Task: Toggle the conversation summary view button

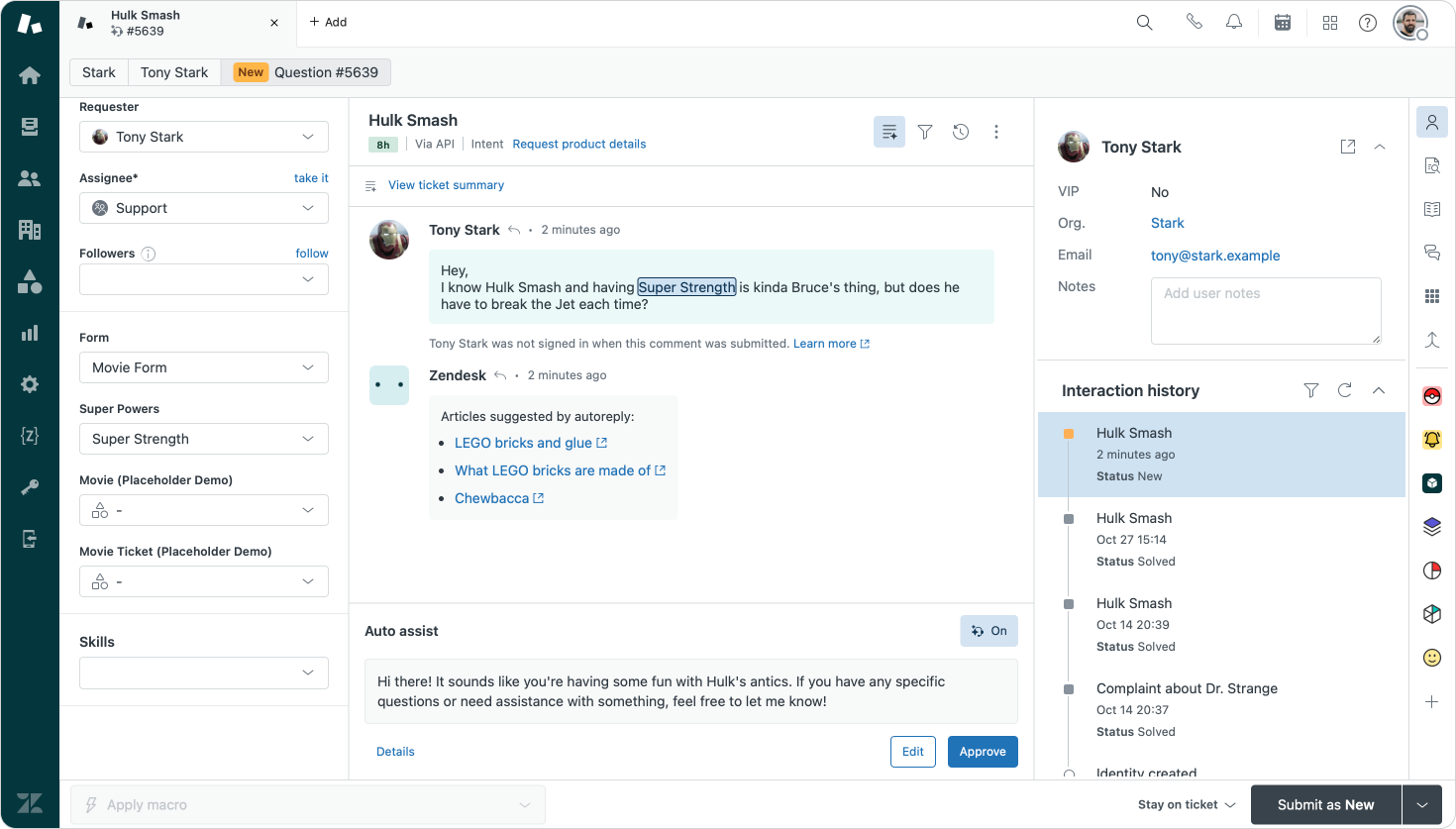Action: point(889,132)
